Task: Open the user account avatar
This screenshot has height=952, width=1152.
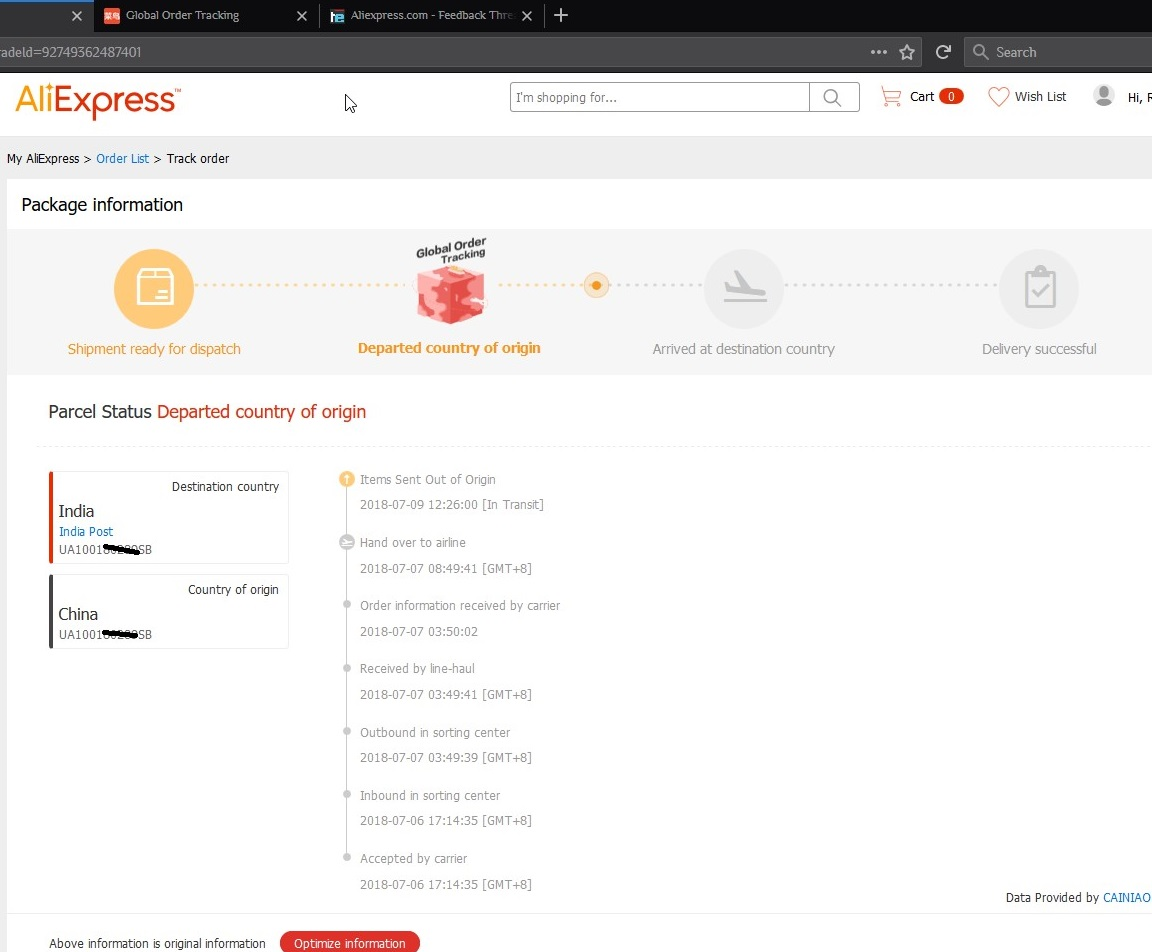Action: pos(1104,95)
